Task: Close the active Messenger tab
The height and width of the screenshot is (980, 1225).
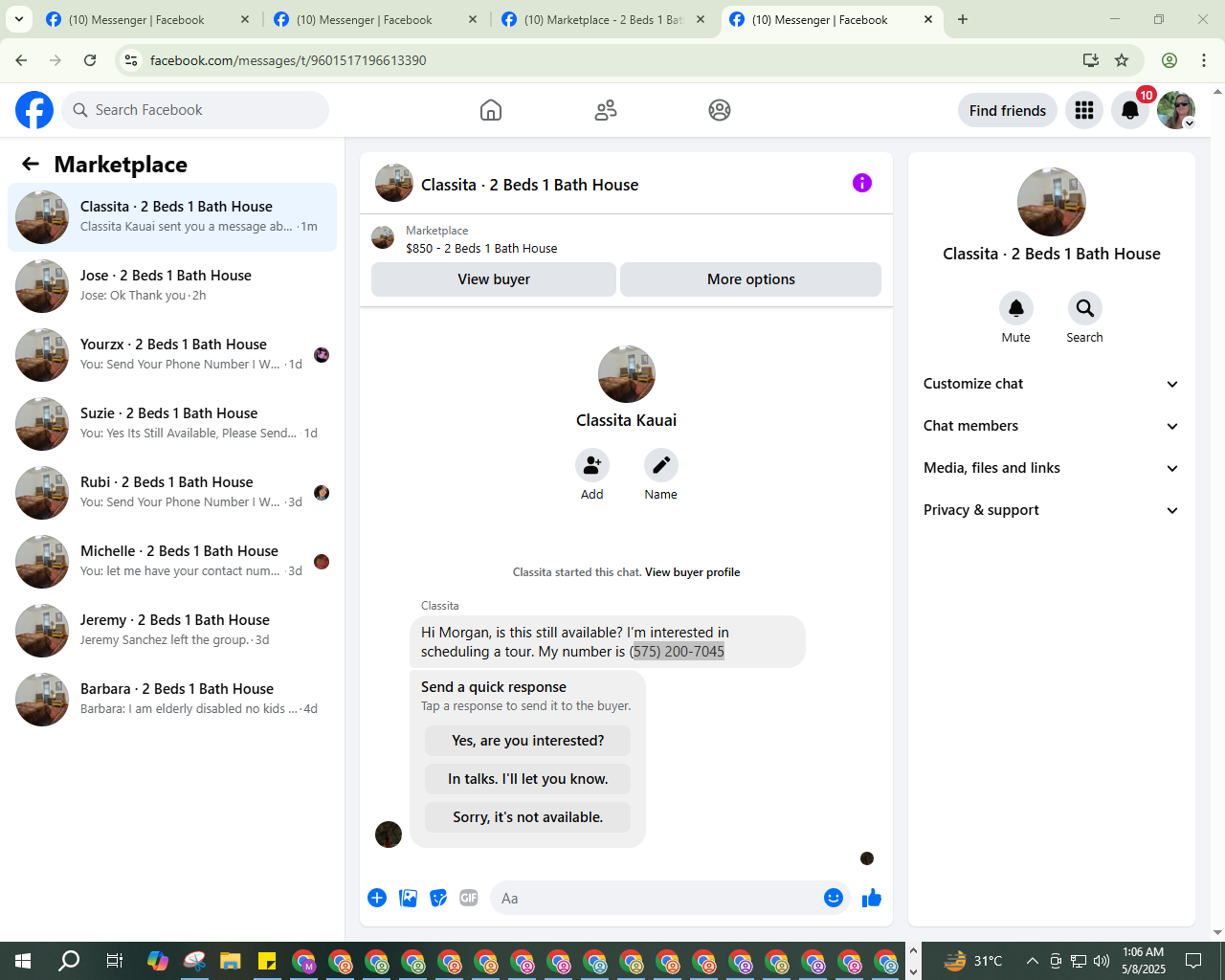Action: tap(928, 19)
